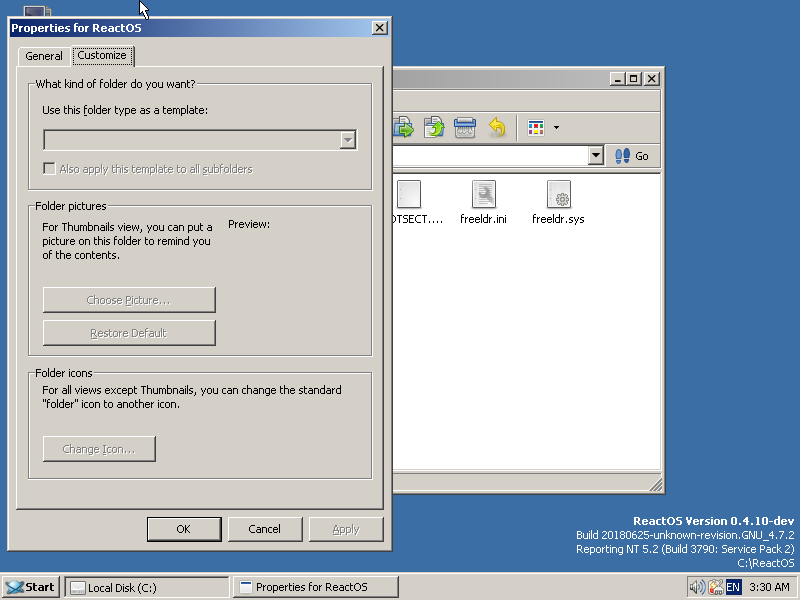
Task: Open the freeldr.sys file icon
Action: [x=557, y=195]
